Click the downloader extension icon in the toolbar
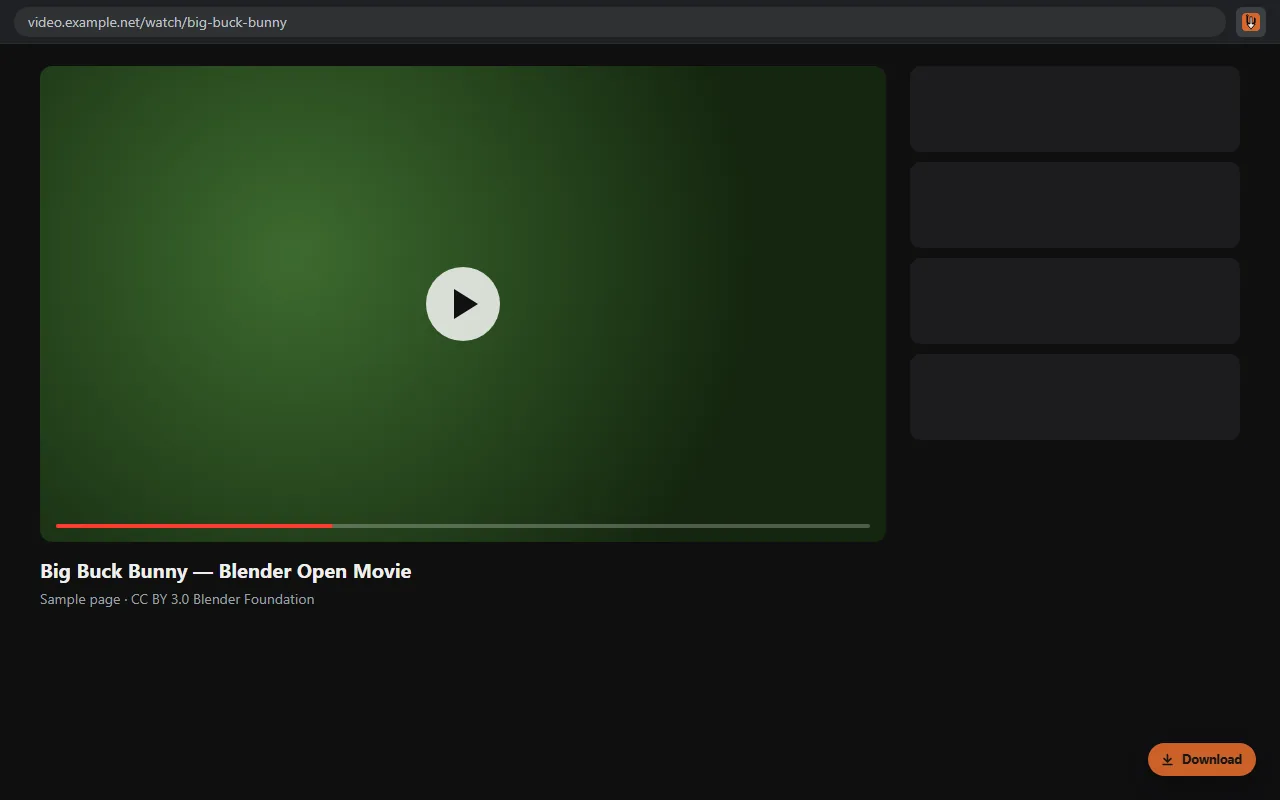1280x800 pixels. tap(1251, 22)
